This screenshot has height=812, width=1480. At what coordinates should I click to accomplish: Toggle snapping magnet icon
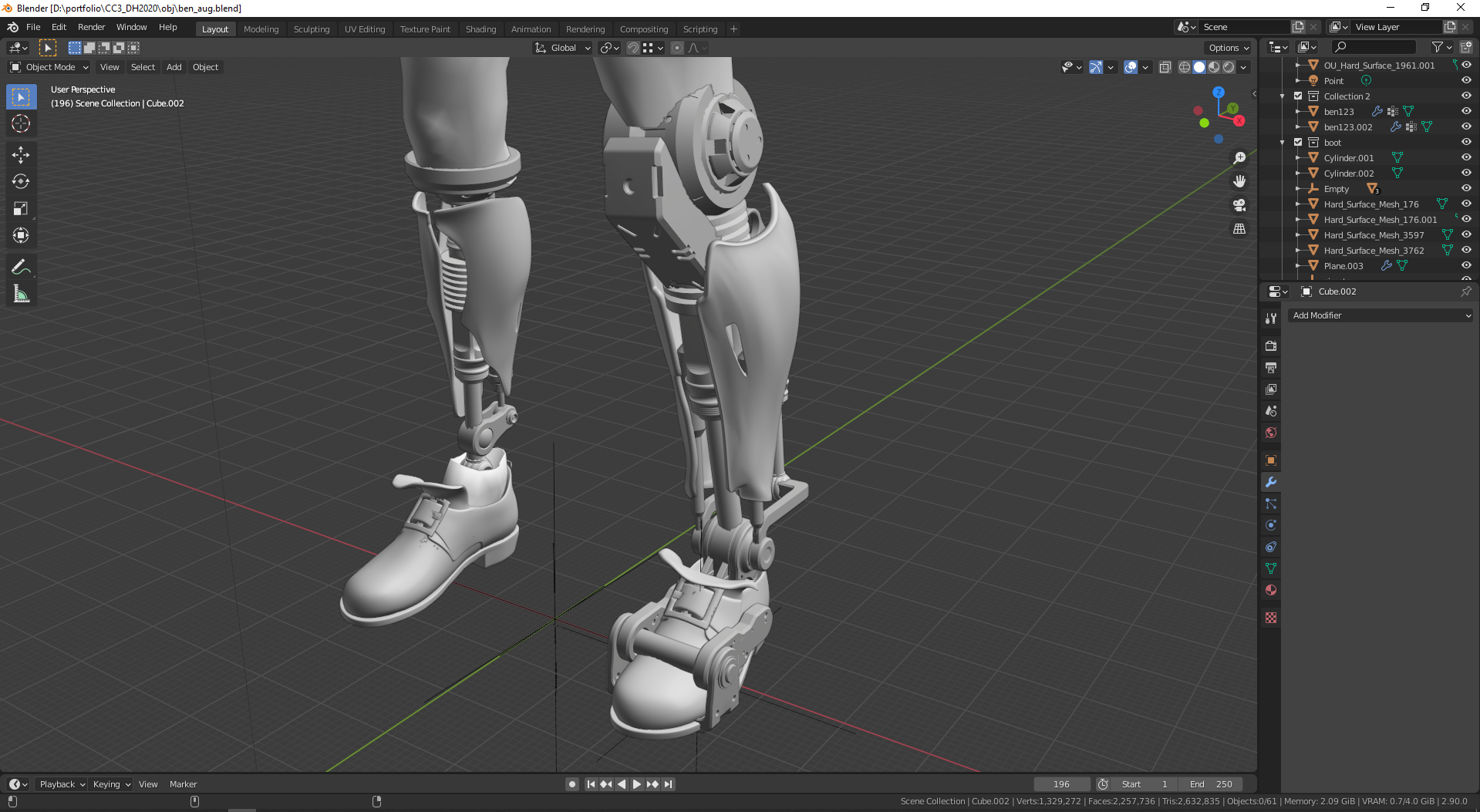point(633,48)
